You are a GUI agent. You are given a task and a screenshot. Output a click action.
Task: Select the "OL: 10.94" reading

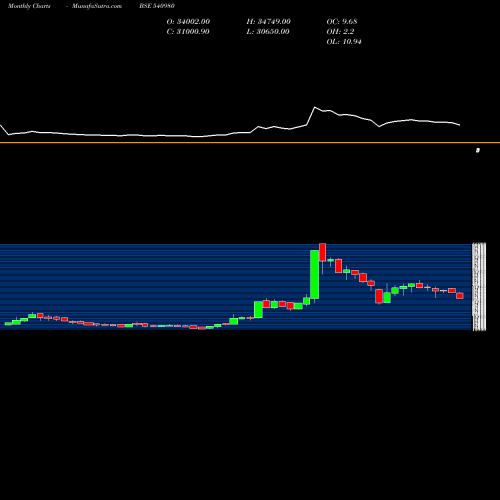[x=344, y=41]
